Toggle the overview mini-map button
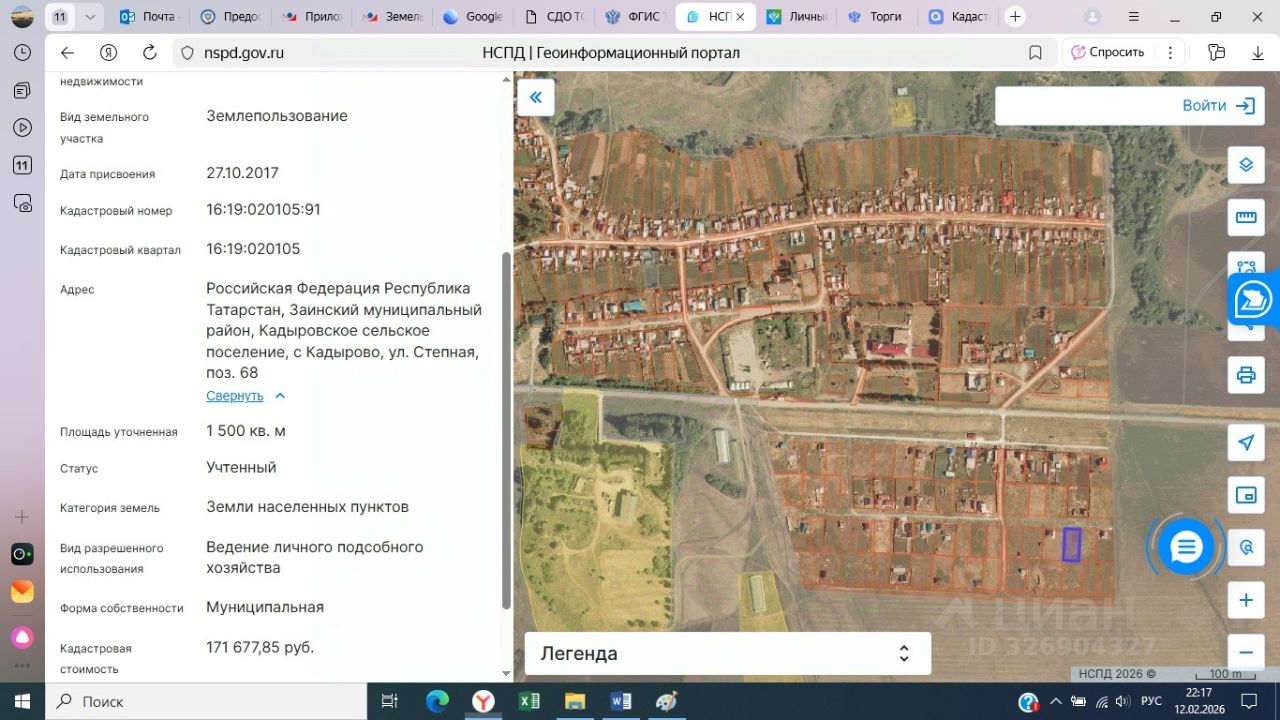The height and width of the screenshot is (720, 1280). (1246, 495)
